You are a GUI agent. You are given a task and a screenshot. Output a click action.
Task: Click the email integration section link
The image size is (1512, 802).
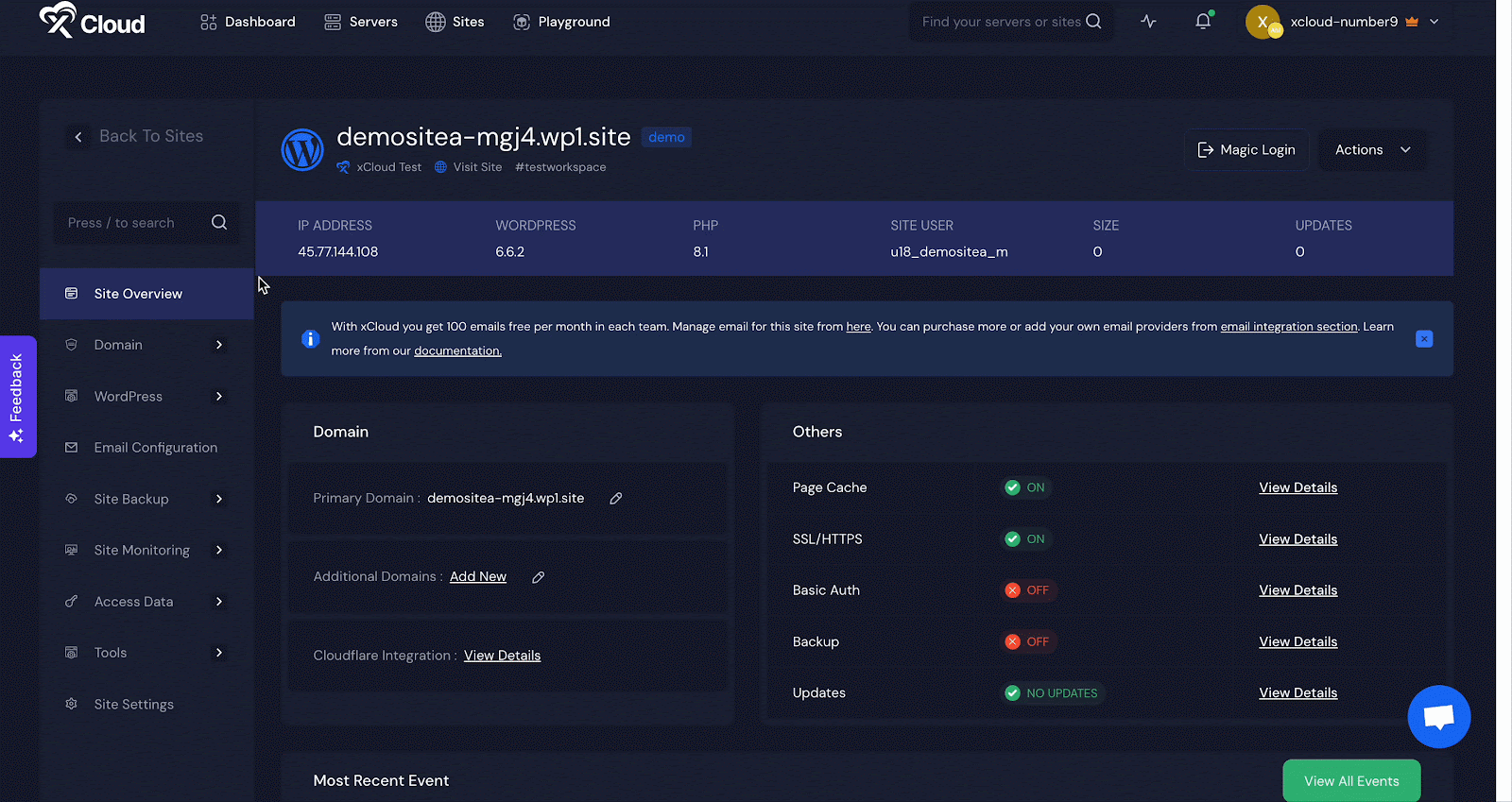tap(1289, 327)
